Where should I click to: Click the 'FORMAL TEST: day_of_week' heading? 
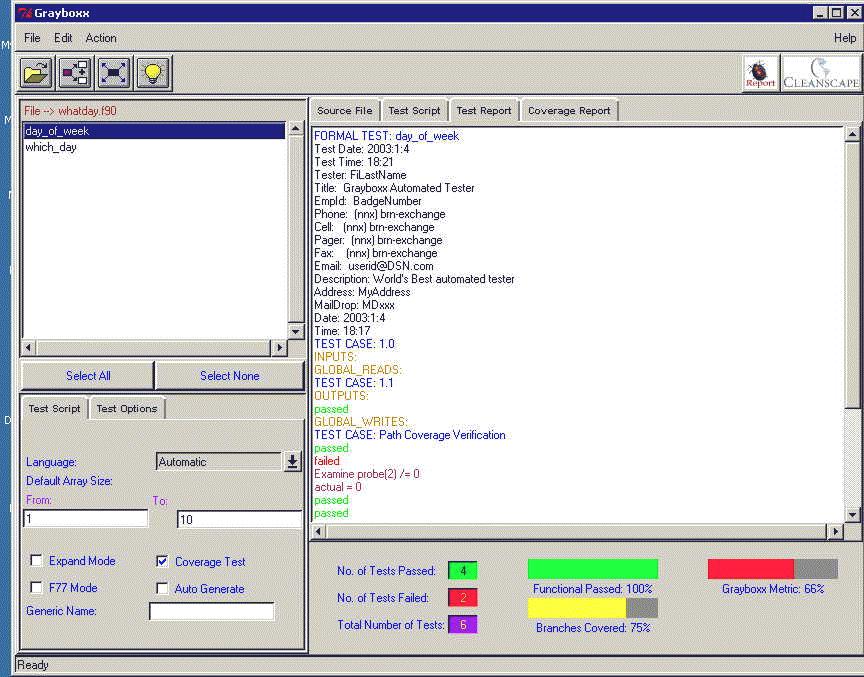[x=386, y=136]
